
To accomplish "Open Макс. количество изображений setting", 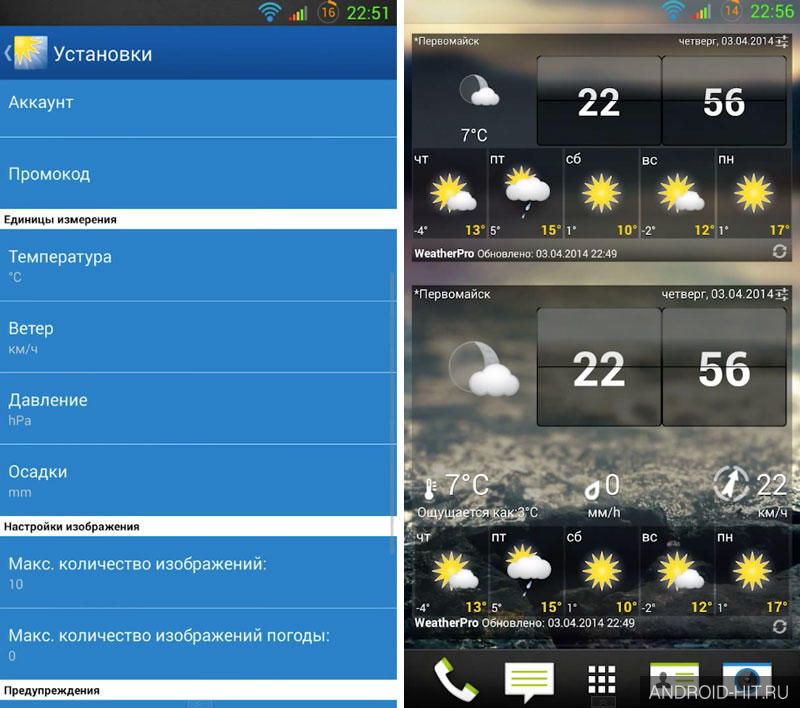I will (x=198, y=572).
